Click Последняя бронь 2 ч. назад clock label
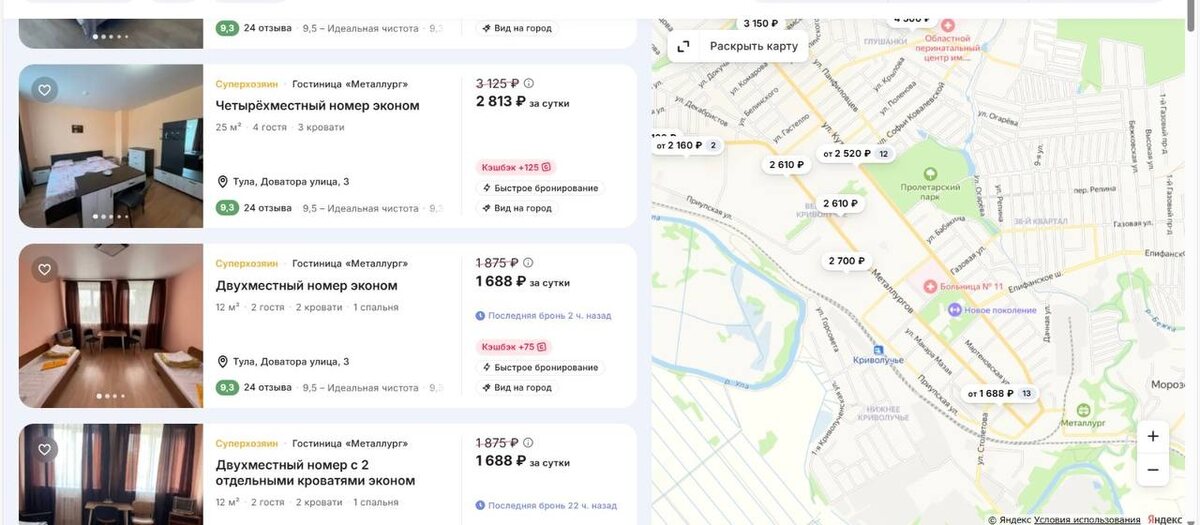The width and height of the screenshot is (1200, 525). [543, 316]
